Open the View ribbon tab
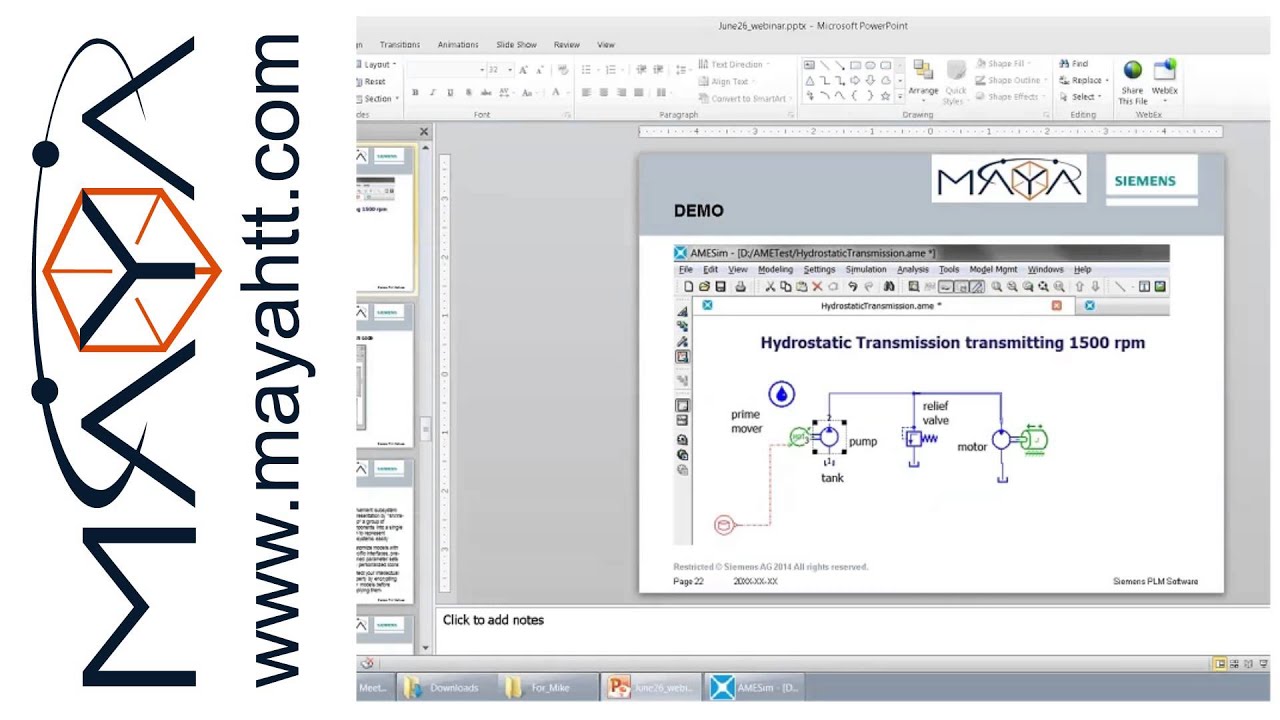This screenshot has height=720, width=1280. coord(606,45)
